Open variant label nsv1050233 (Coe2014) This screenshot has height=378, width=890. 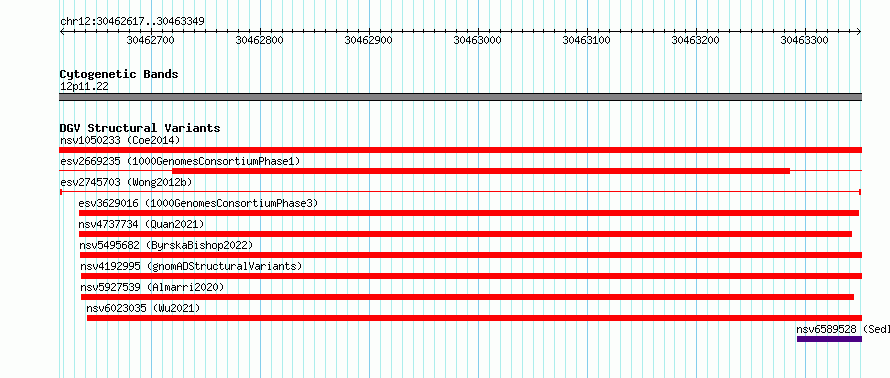pos(120,140)
